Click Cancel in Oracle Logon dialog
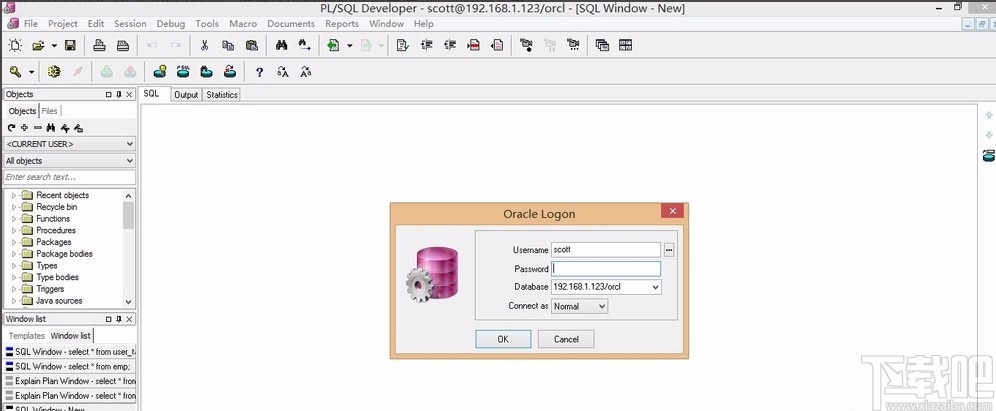The width and height of the screenshot is (996, 411). pyautogui.click(x=566, y=339)
